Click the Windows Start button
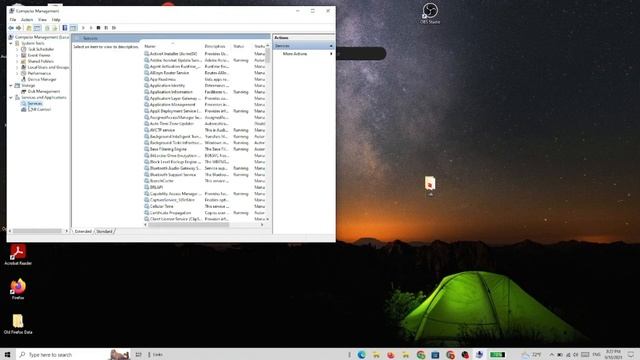 (7, 355)
